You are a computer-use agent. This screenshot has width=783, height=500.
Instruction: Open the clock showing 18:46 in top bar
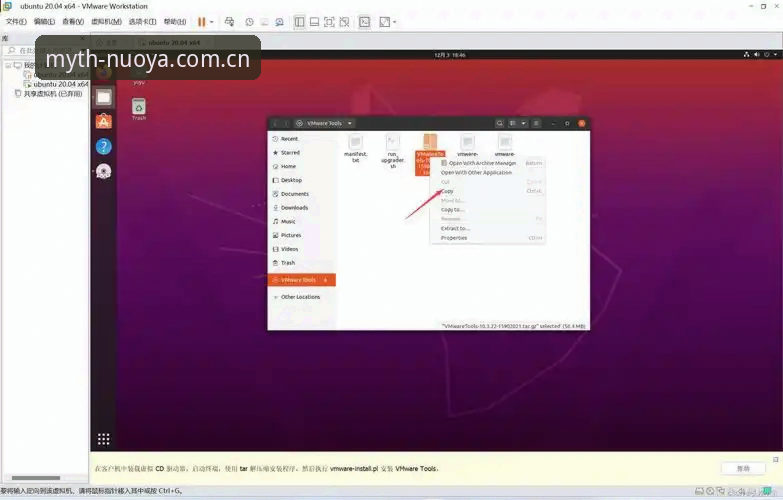pyautogui.click(x=450, y=55)
